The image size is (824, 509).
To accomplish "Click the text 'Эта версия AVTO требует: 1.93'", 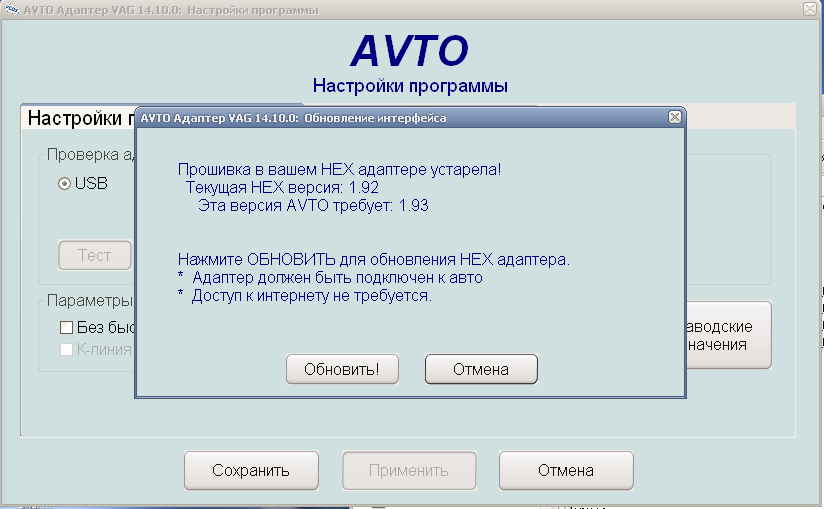I will click(x=313, y=205).
